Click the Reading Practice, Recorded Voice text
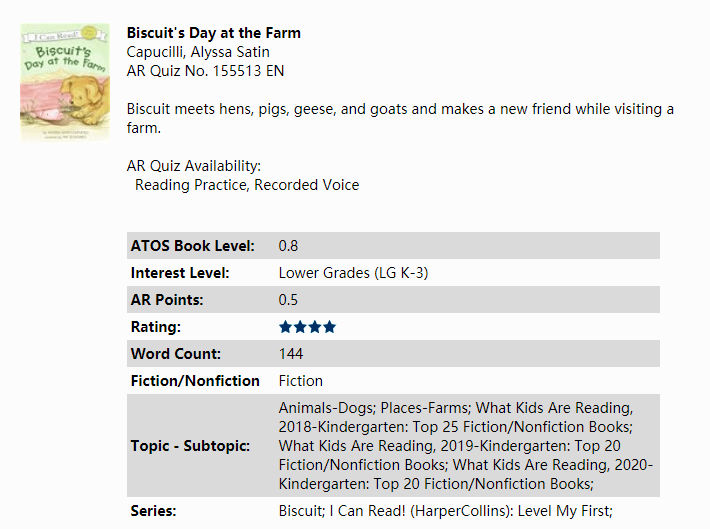The height and width of the screenshot is (529, 710). click(247, 185)
